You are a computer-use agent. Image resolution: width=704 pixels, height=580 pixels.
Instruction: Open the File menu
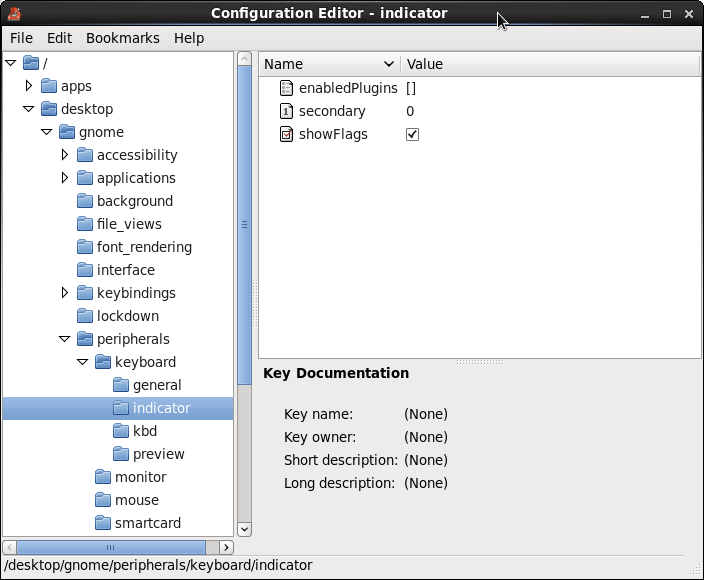point(22,38)
